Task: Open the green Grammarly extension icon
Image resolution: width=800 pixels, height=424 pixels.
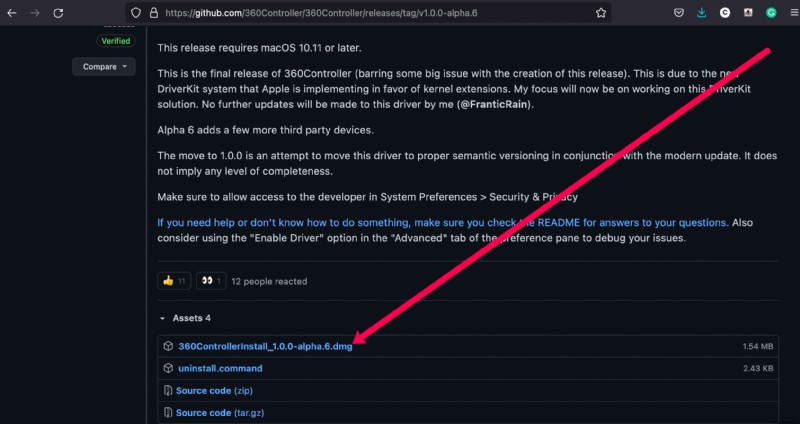Action: (x=771, y=13)
